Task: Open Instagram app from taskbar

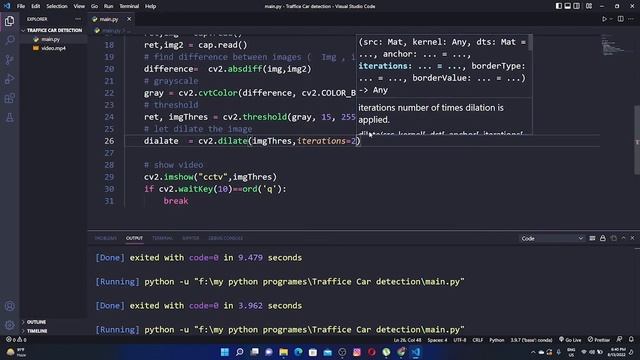Action: coord(357,352)
